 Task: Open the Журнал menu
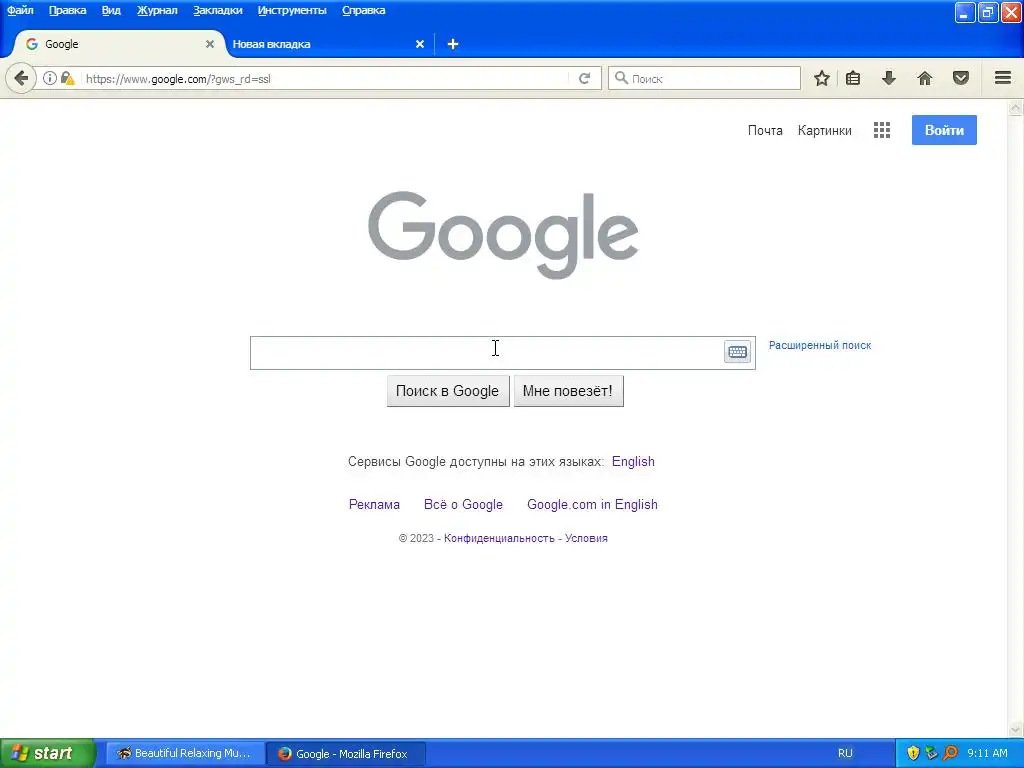(x=157, y=10)
